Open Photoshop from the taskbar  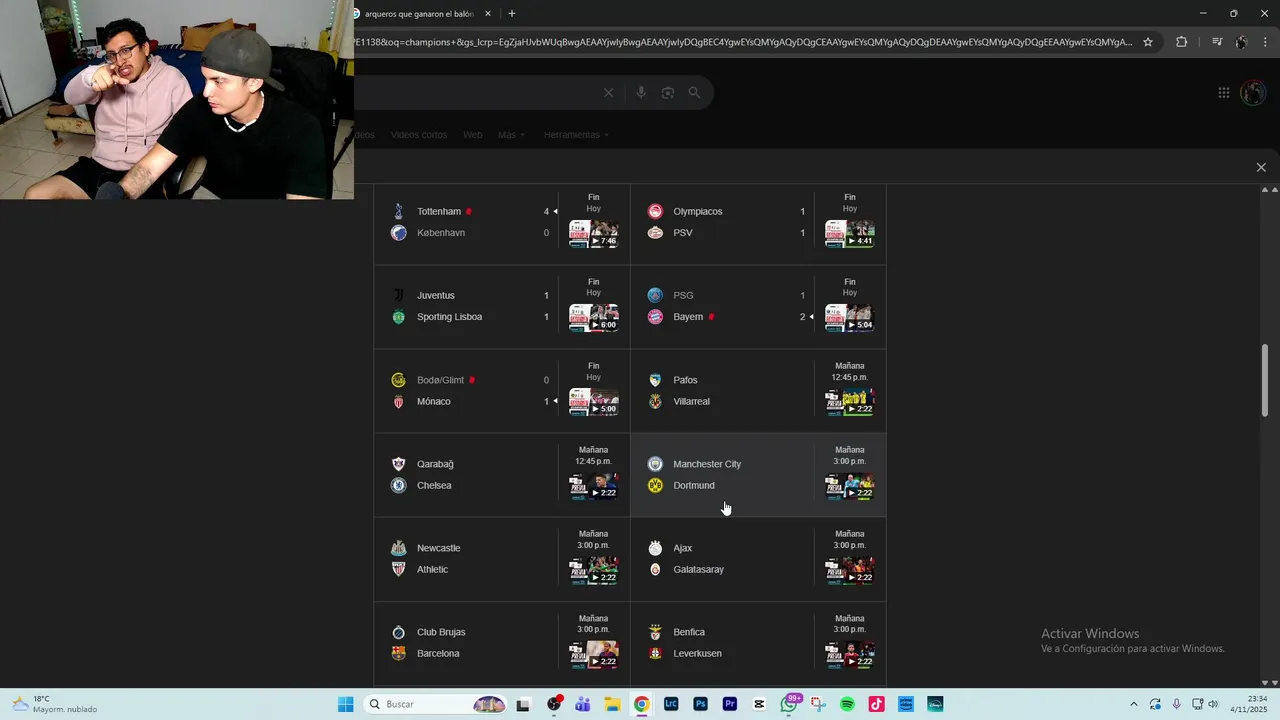700,704
